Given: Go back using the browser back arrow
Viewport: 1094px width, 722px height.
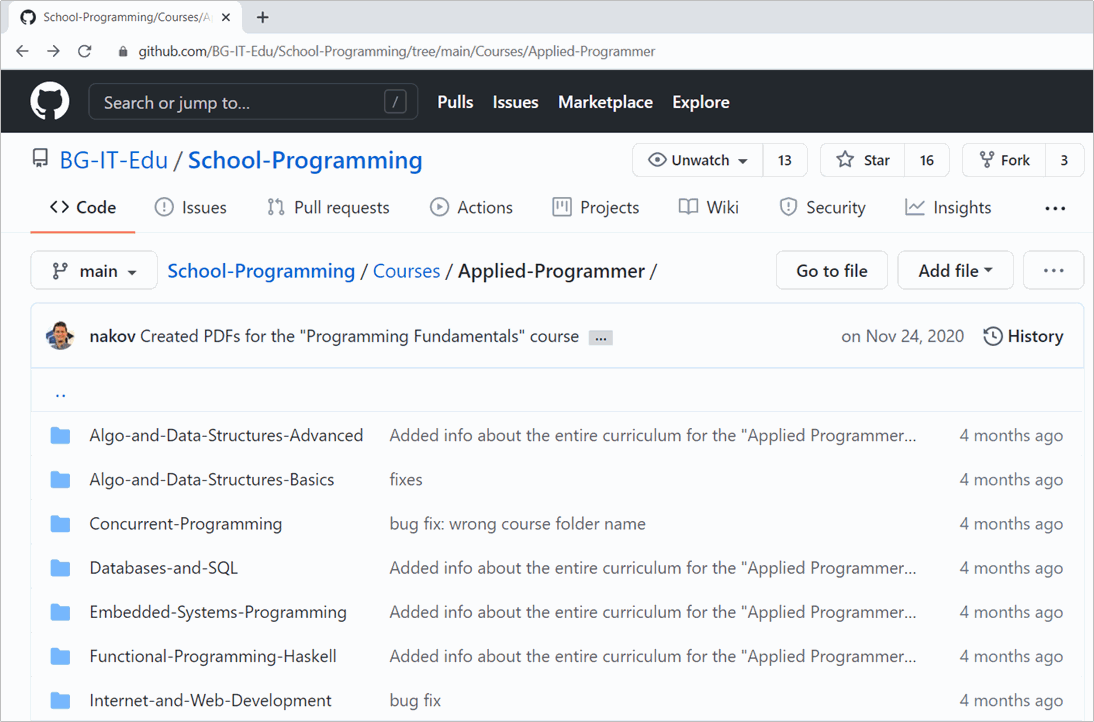Looking at the screenshot, I should (x=22, y=51).
